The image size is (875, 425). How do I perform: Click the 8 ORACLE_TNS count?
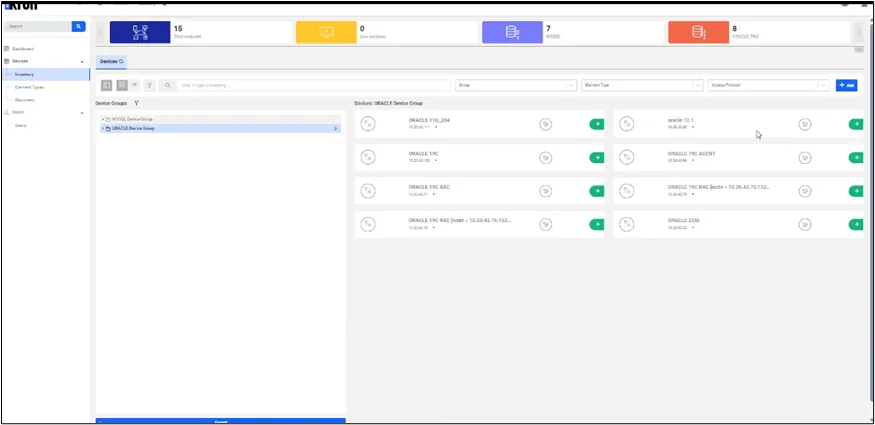(x=735, y=28)
